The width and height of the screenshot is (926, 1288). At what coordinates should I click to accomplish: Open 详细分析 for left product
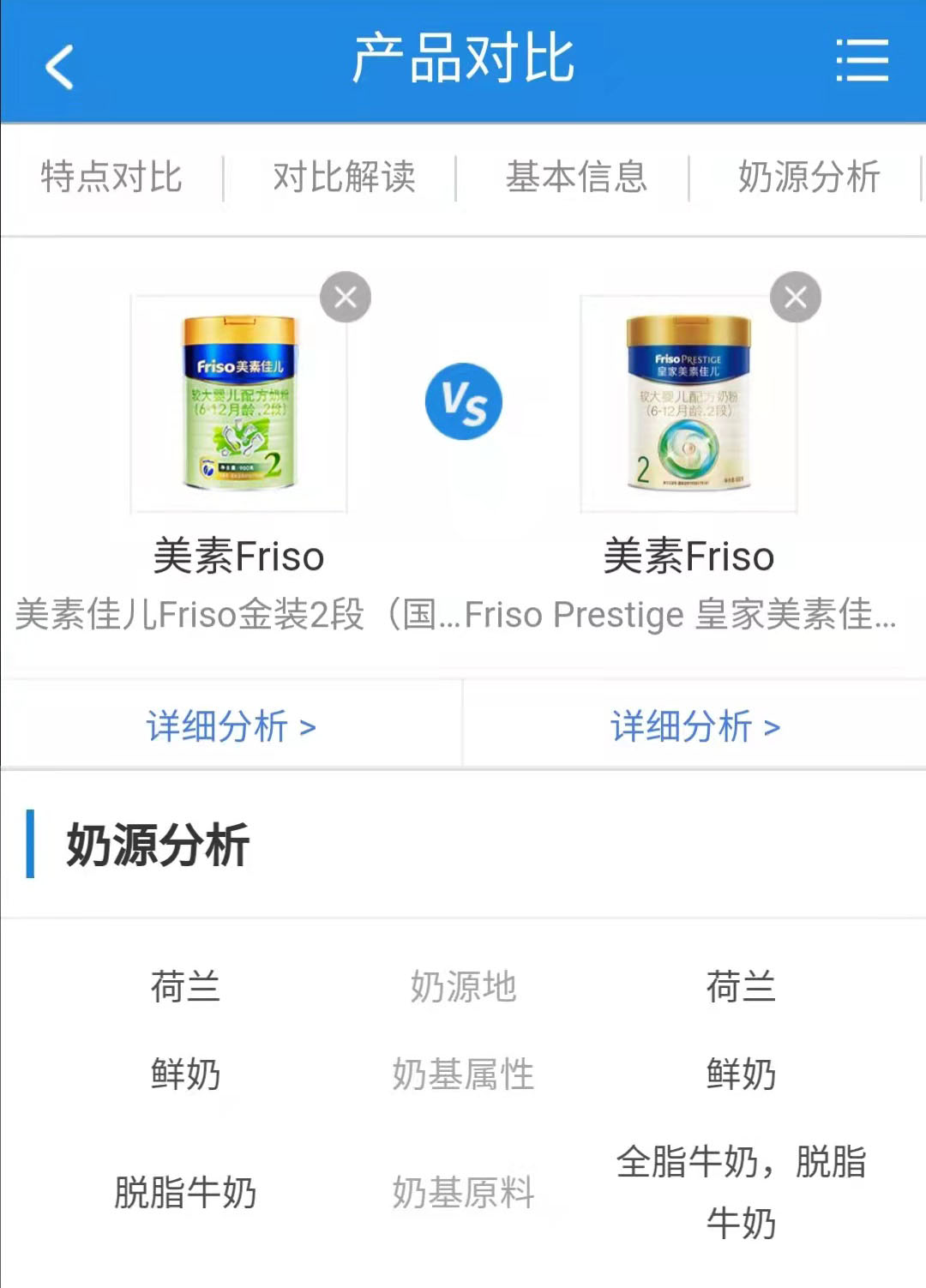coord(231,726)
